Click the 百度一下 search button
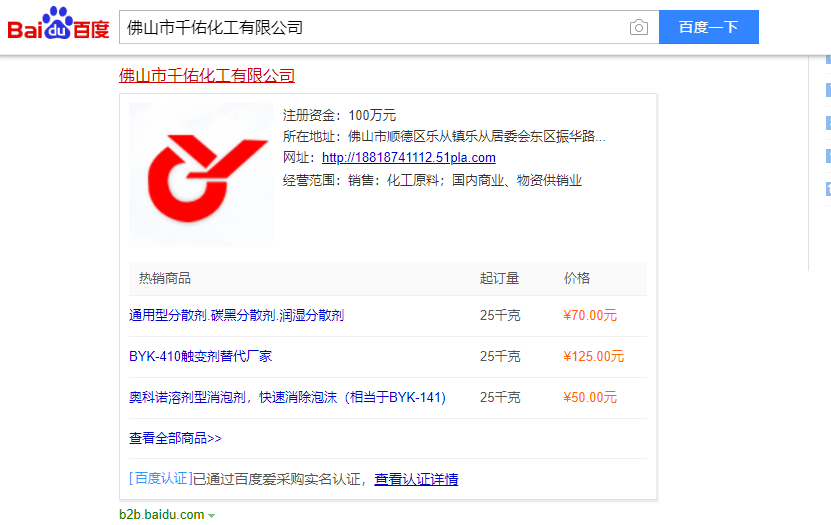831x525 pixels. [x=709, y=27]
